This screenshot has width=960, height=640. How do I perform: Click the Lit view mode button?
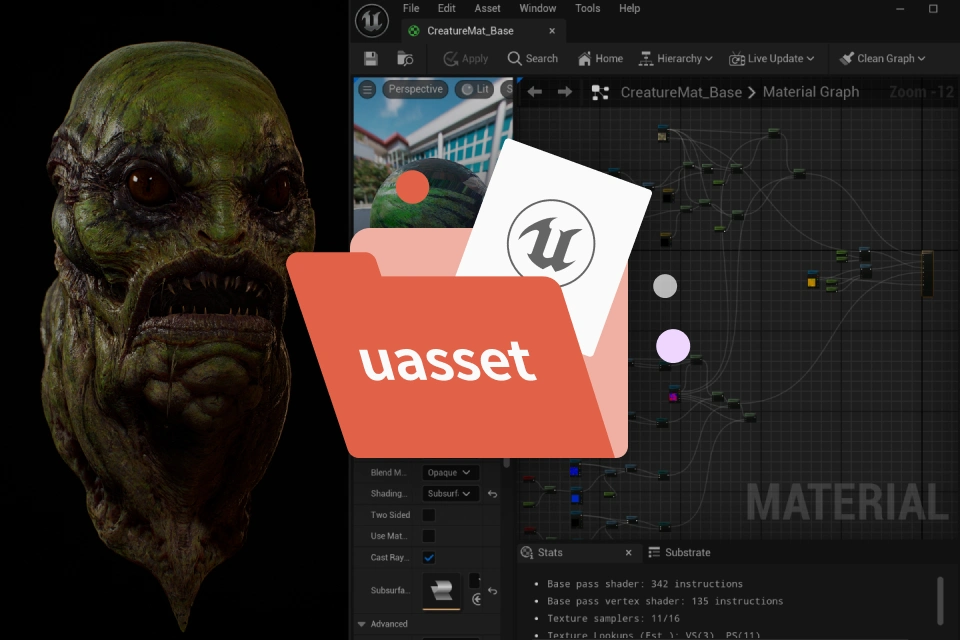tap(475, 89)
